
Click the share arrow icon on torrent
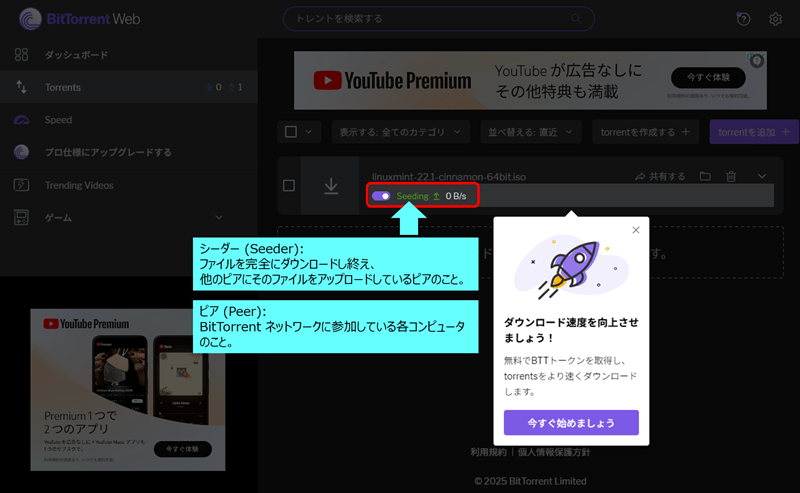(640, 177)
